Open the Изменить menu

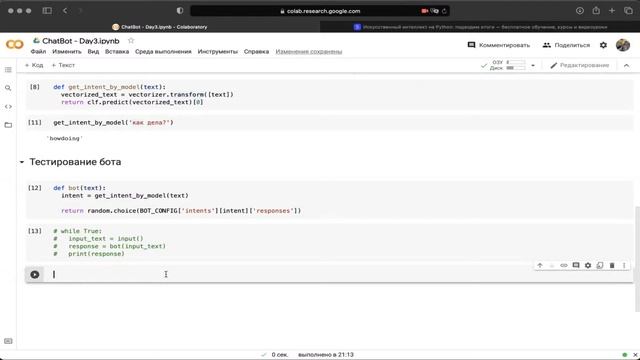(67, 51)
